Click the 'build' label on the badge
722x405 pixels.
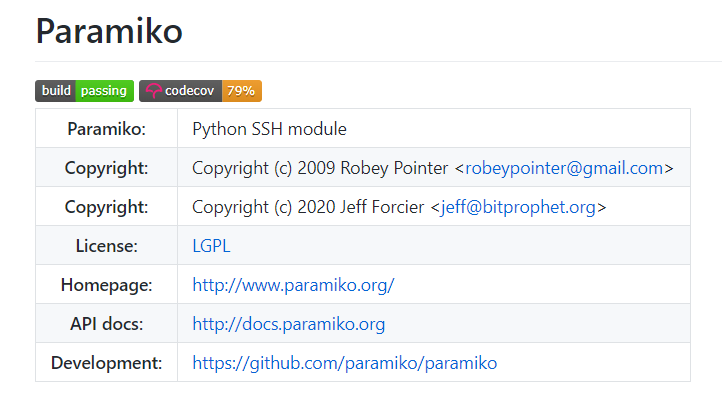pyautogui.click(x=56, y=91)
